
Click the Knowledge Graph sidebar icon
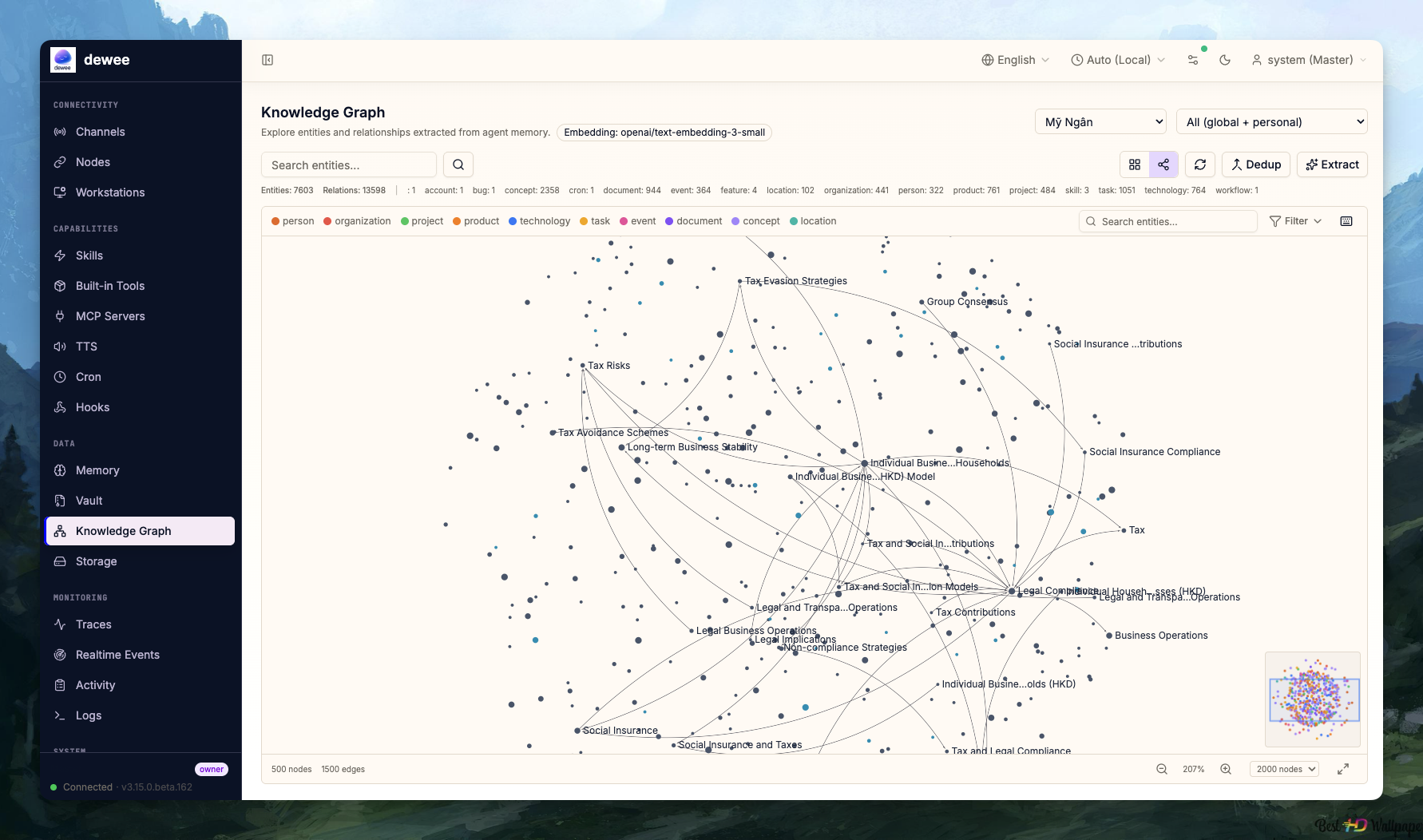[x=60, y=531]
